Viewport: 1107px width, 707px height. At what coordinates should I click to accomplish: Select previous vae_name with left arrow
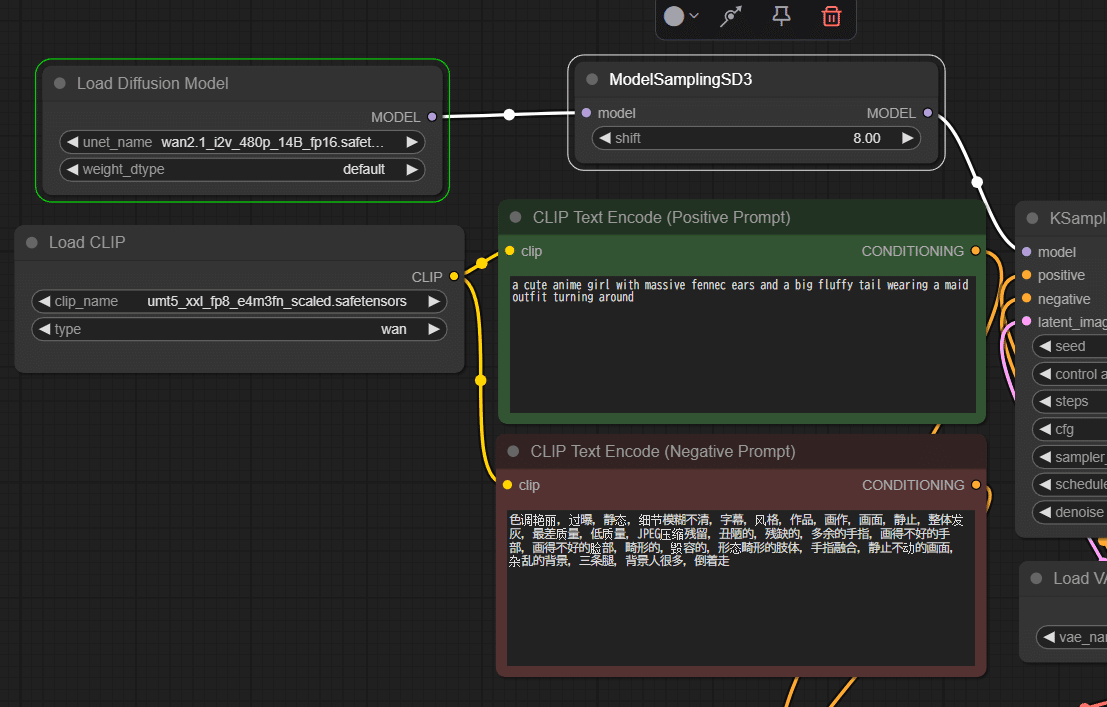(1049, 637)
